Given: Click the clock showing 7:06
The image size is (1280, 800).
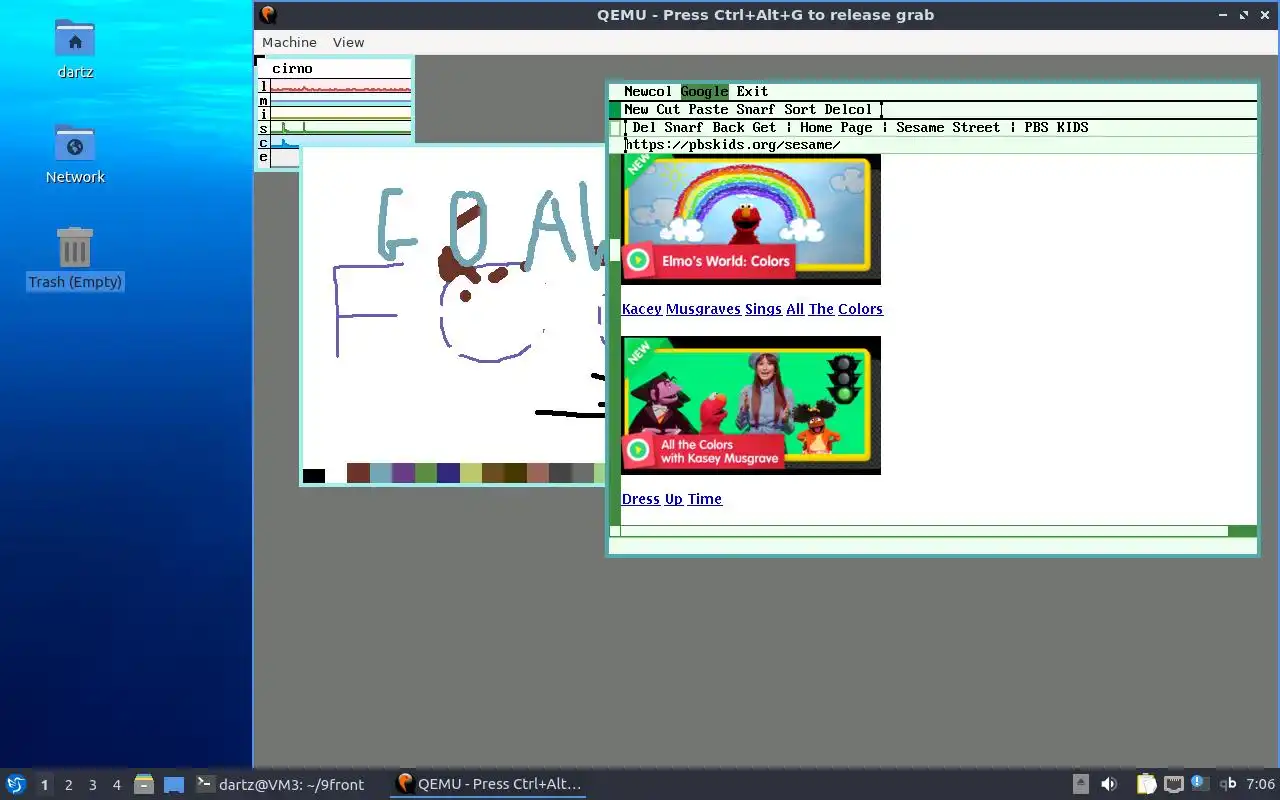Looking at the screenshot, I should click(x=1260, y=784).
